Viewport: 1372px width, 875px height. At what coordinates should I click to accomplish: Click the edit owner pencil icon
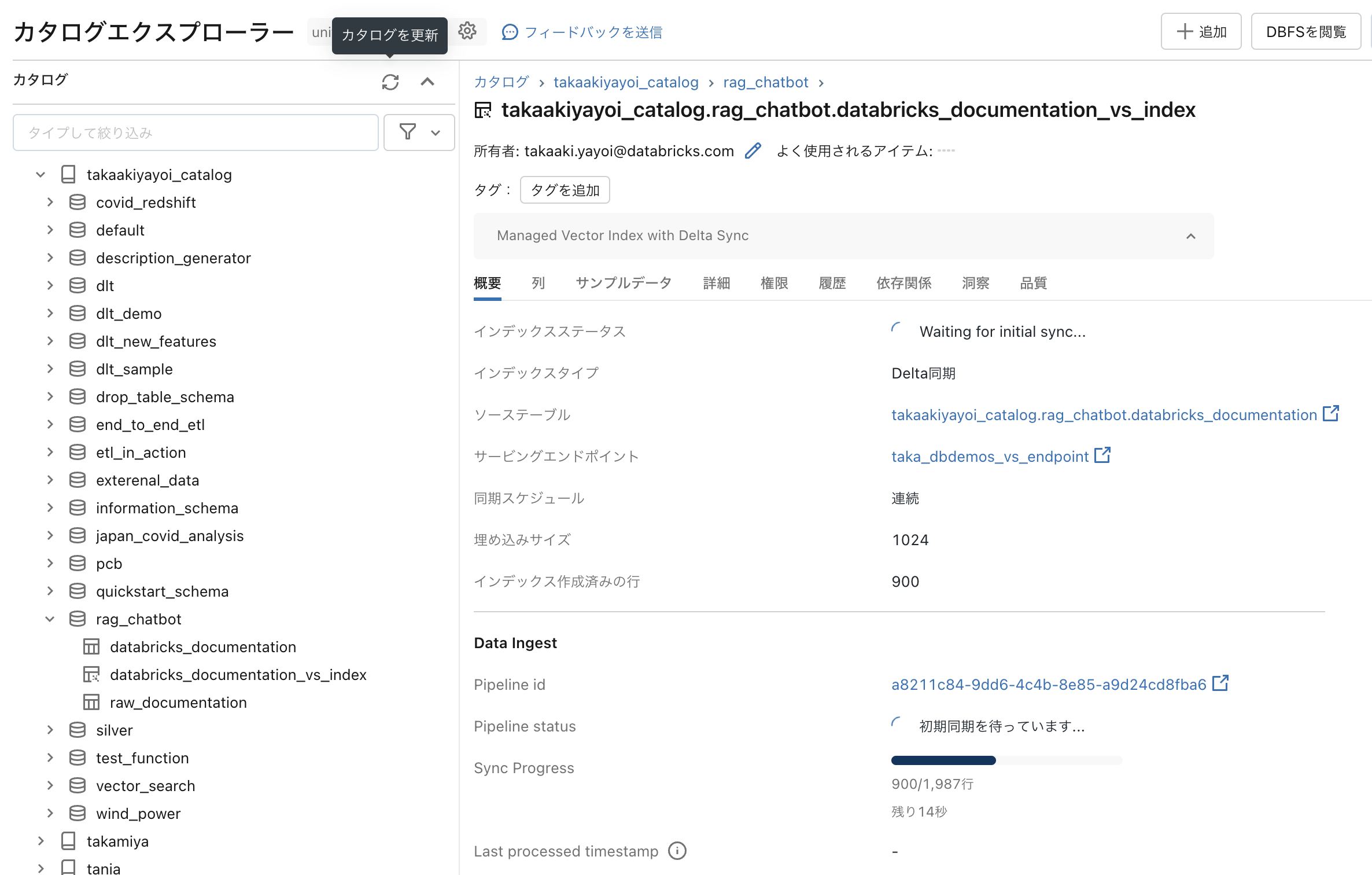pos(753,151)
